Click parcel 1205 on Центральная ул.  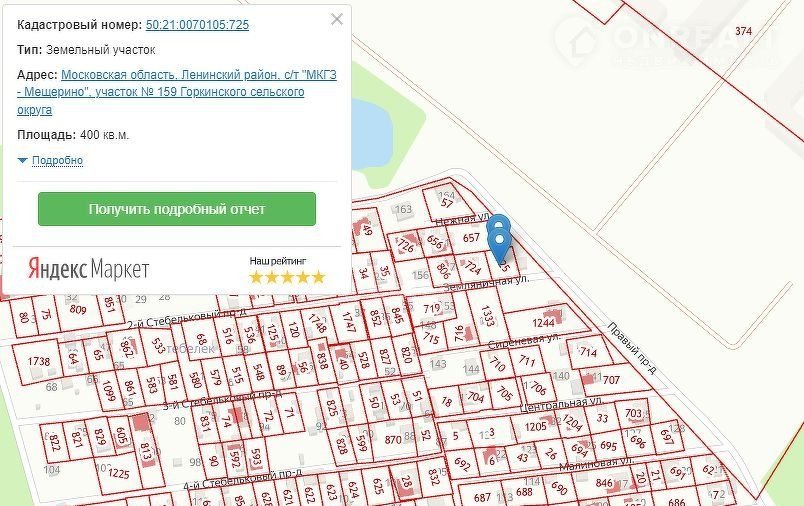[535, 426]
